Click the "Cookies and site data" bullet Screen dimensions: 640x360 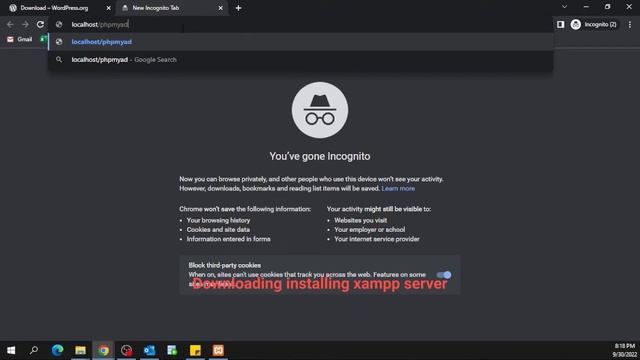(x=218, y=229)
